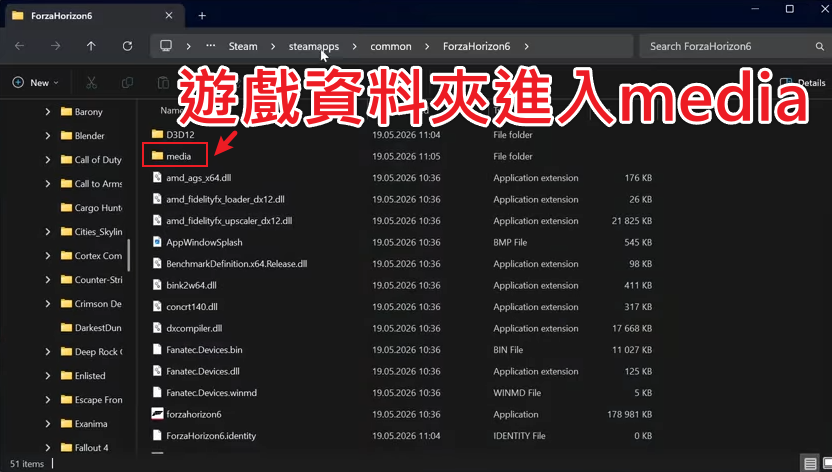Click the ForzaHorizon6.identity file icon
The width and height of the screenshot is (832, 472).
tap(157, 435)
